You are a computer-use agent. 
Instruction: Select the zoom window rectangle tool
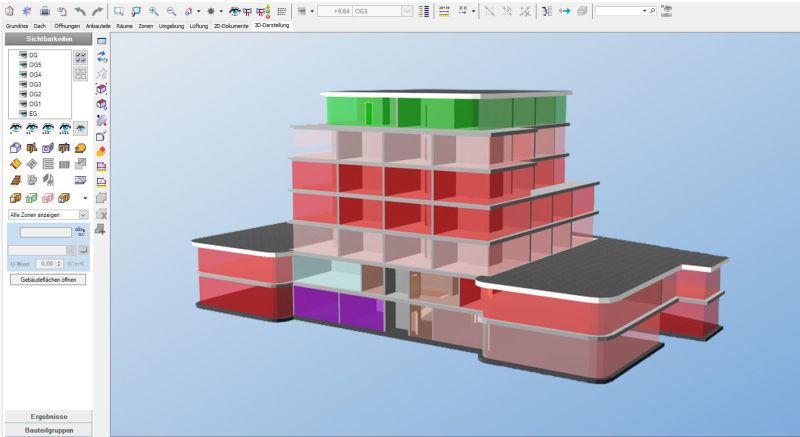coord(119,10)
